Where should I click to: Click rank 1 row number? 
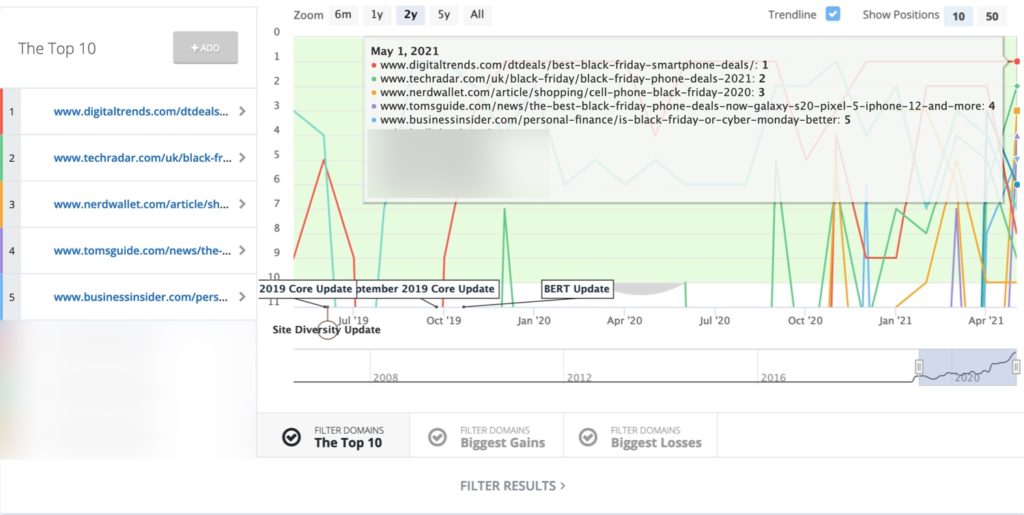pos(12,112)
